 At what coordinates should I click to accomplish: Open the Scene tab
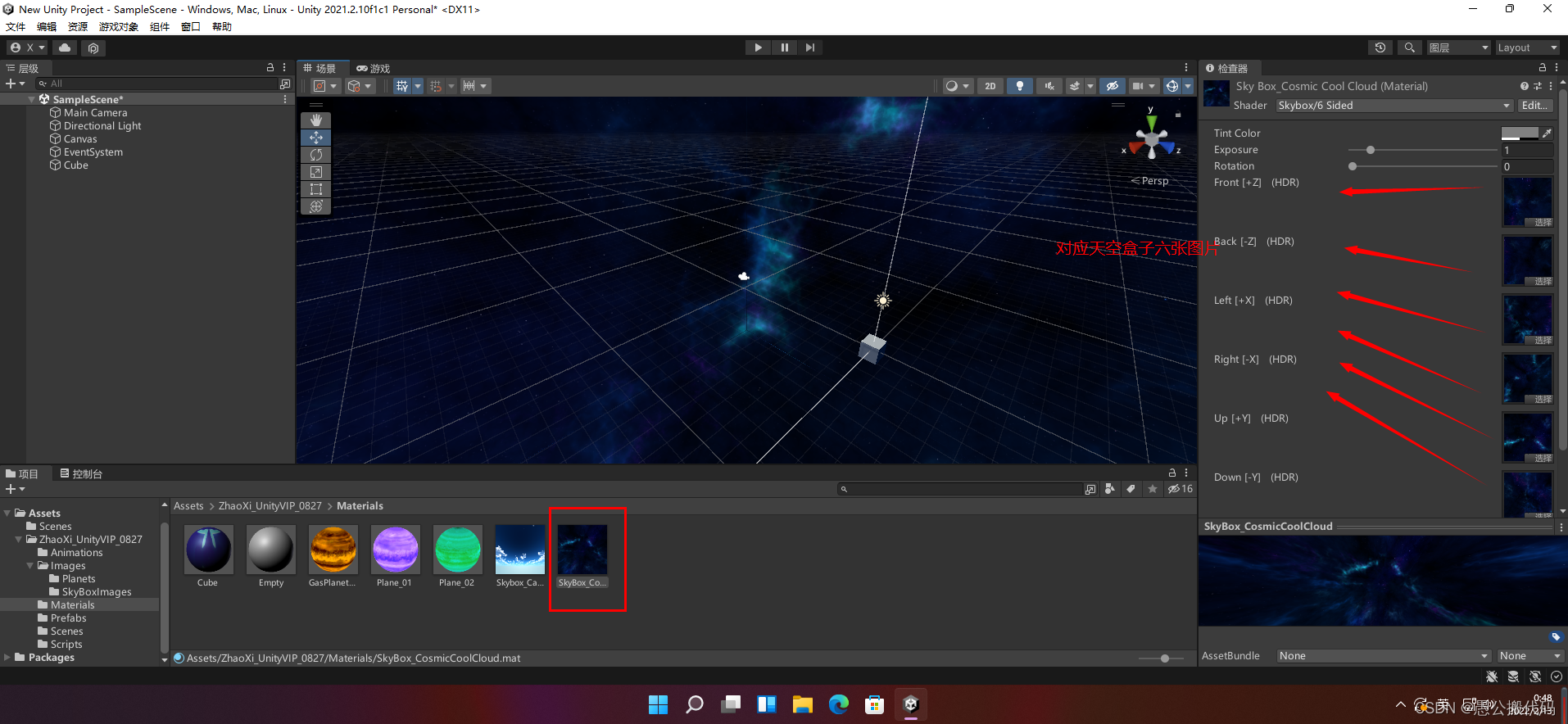point(320,68)
